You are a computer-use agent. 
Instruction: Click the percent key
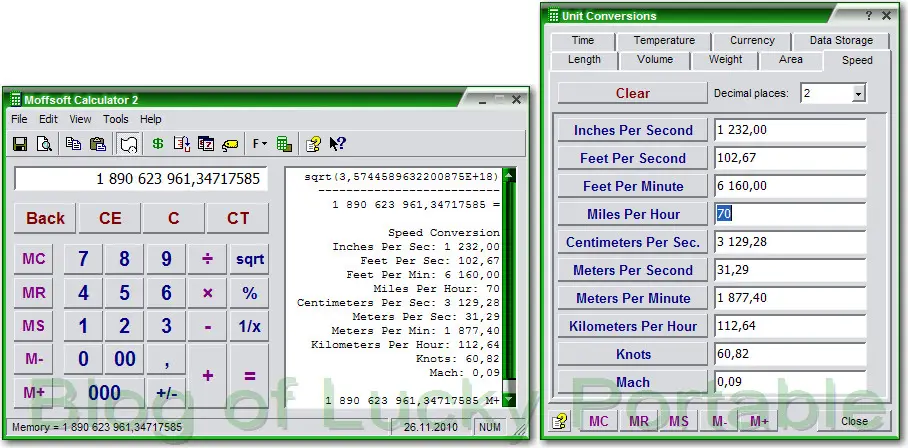tap(250, 293)
